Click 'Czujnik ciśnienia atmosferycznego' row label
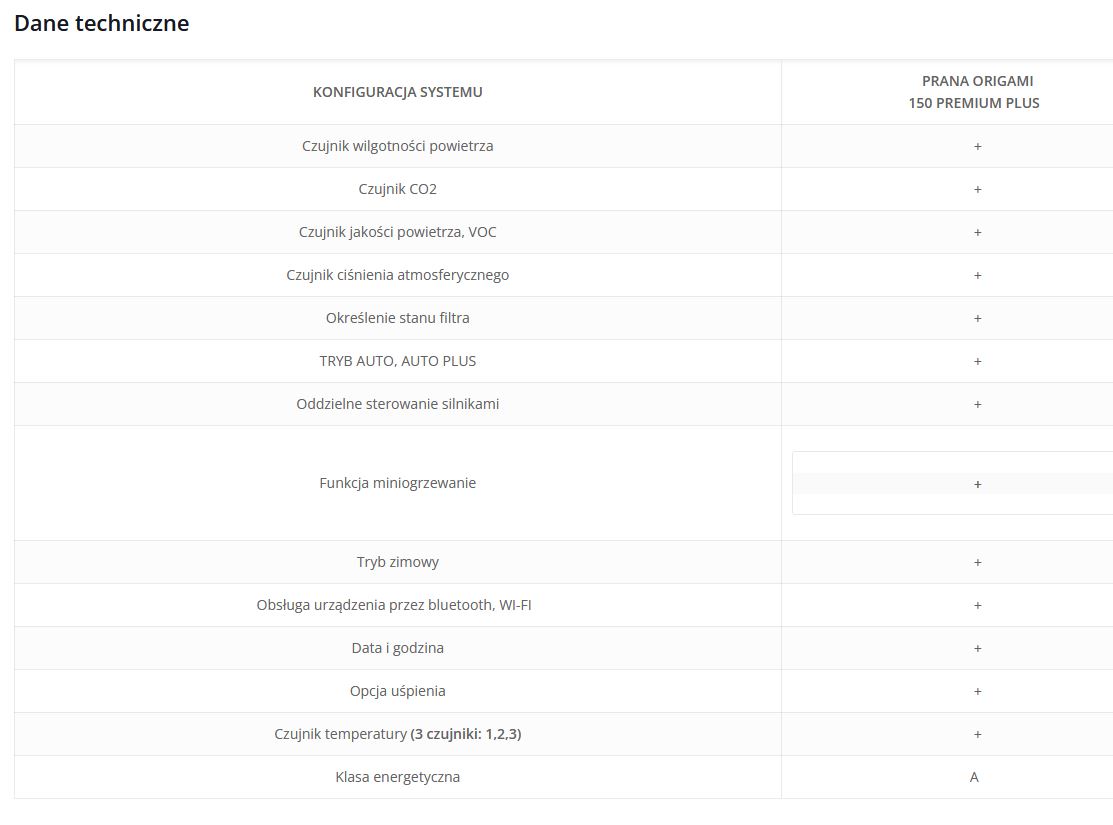The width and height of the screenshot is (1113, 825). 397,275
